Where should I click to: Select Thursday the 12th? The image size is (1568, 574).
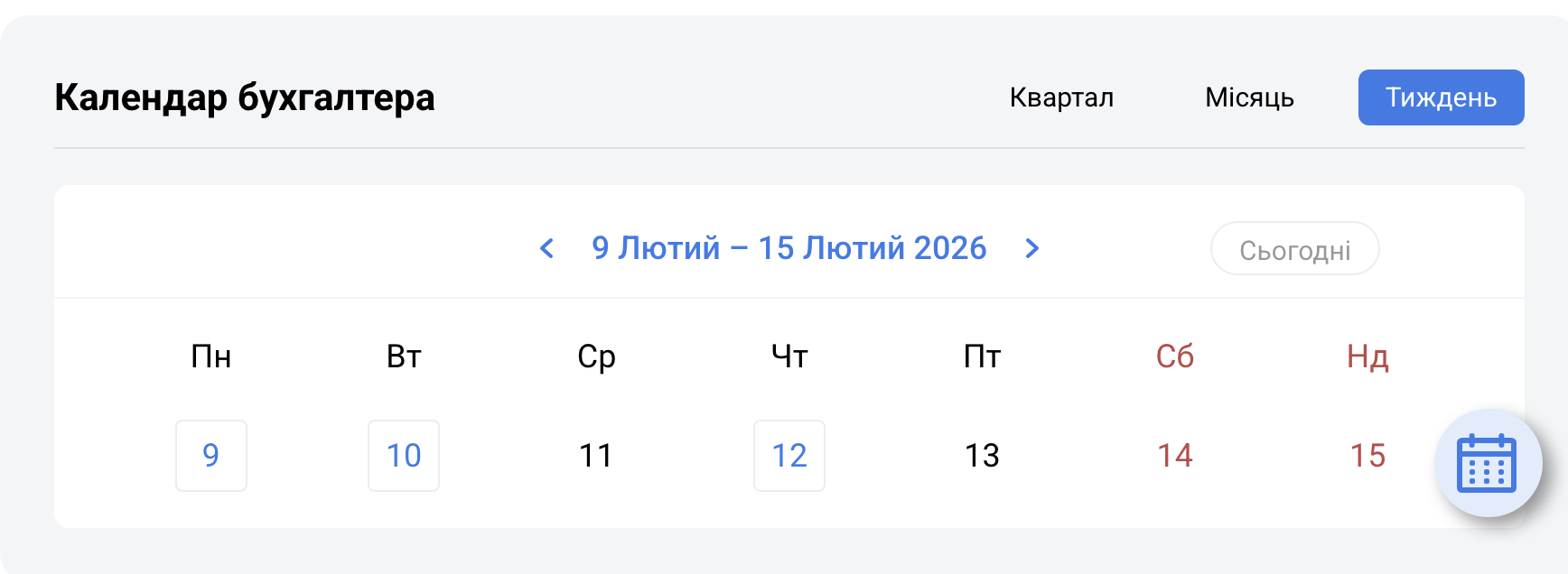(x=789, y=456)
